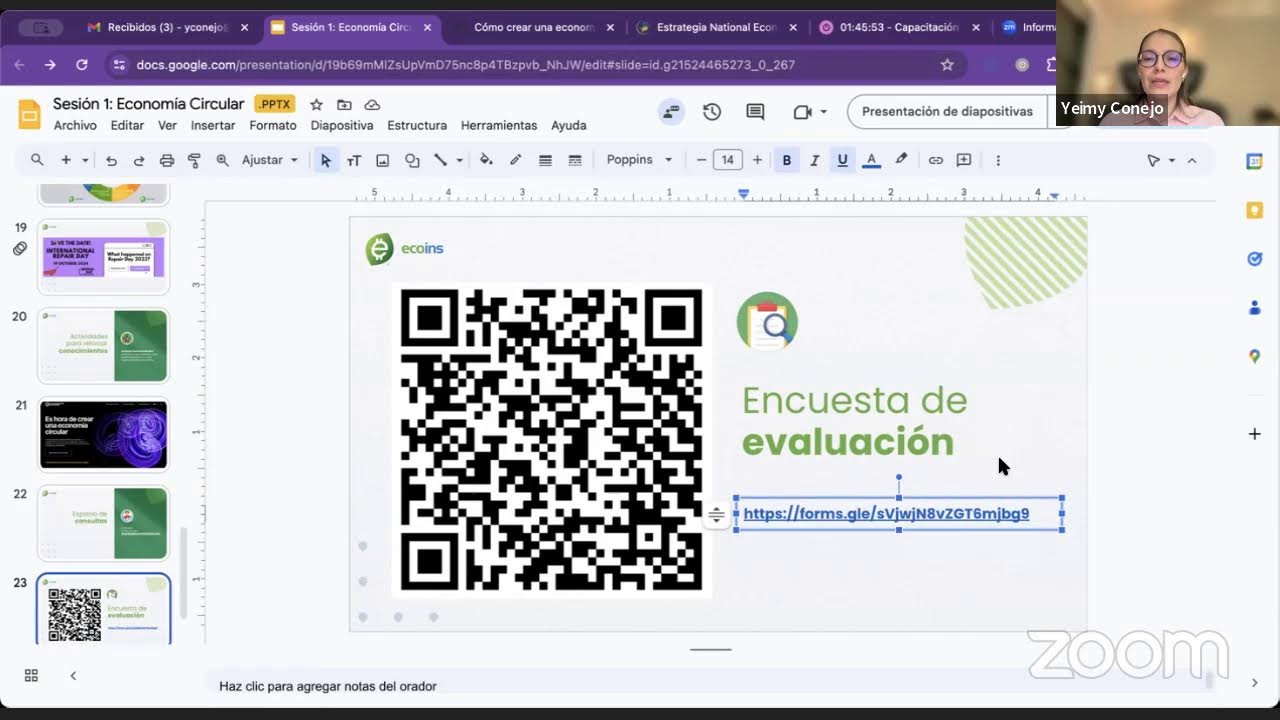Click the Add comment icon
Image resolution: width=1280 pixels, height=720 pixels.
pos(964,160)
